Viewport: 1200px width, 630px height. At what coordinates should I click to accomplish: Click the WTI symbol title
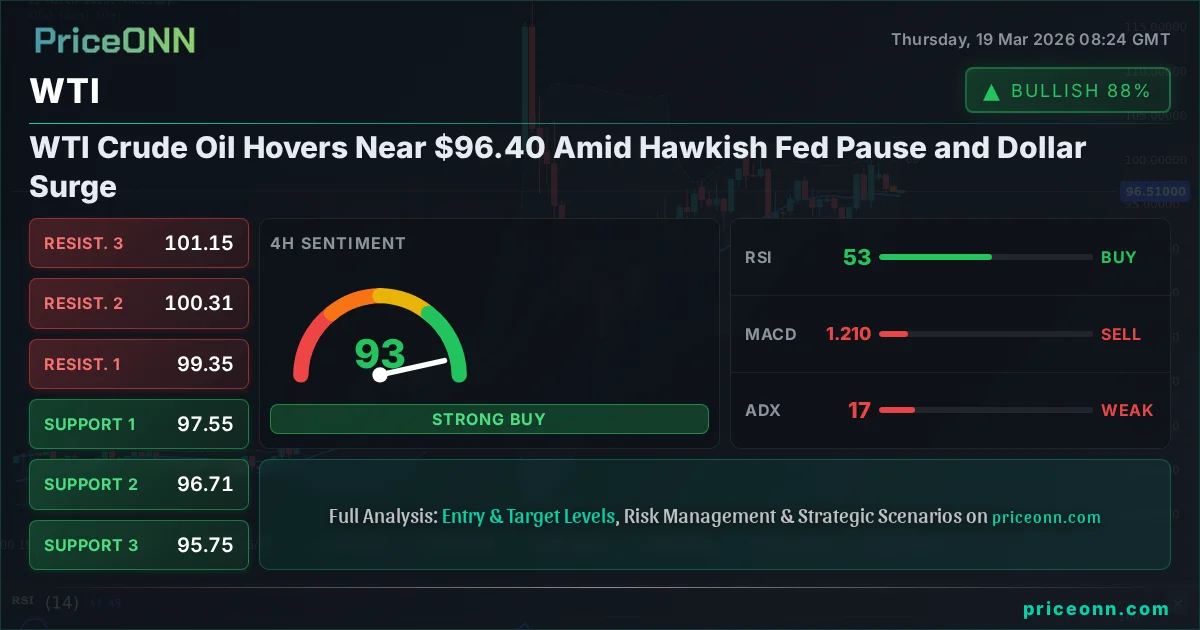pos(65,92)
